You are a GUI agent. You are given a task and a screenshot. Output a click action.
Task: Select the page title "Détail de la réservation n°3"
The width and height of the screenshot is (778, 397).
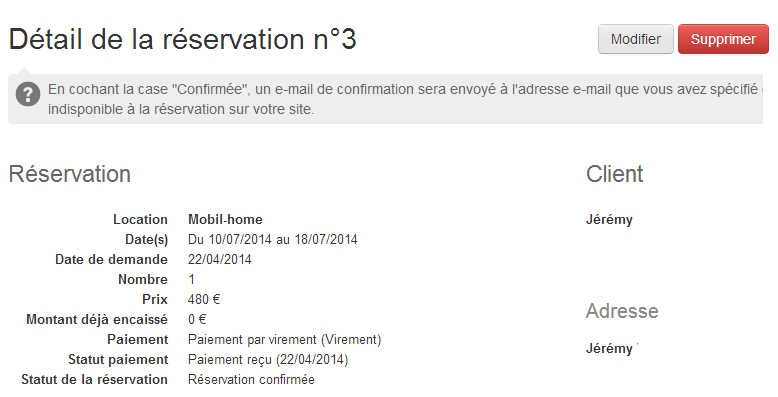coord(183,39)
